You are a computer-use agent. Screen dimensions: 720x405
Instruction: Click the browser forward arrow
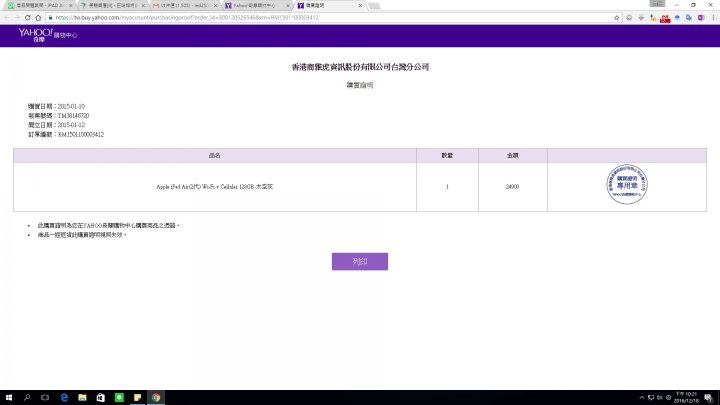tap(17, 17)
